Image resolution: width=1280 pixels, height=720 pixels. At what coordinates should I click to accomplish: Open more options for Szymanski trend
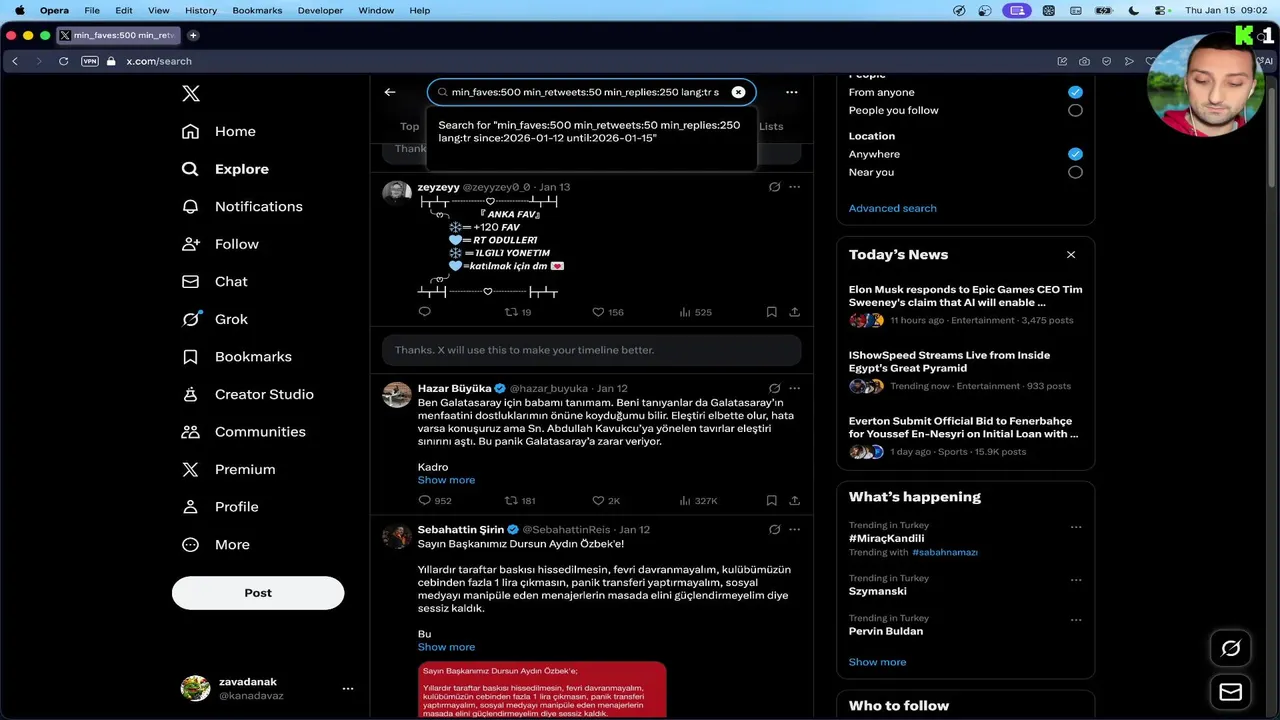click(1076, 579)
